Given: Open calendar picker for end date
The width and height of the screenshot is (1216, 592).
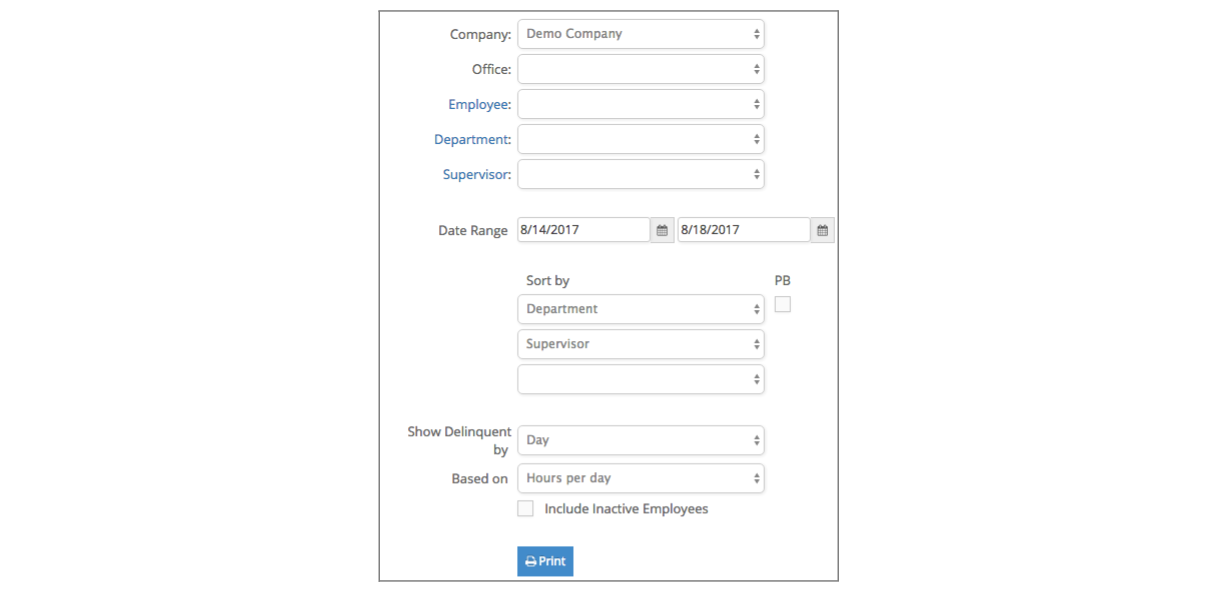Looking at the screenshot, I should pyautogui.click(x=822, y=230).
